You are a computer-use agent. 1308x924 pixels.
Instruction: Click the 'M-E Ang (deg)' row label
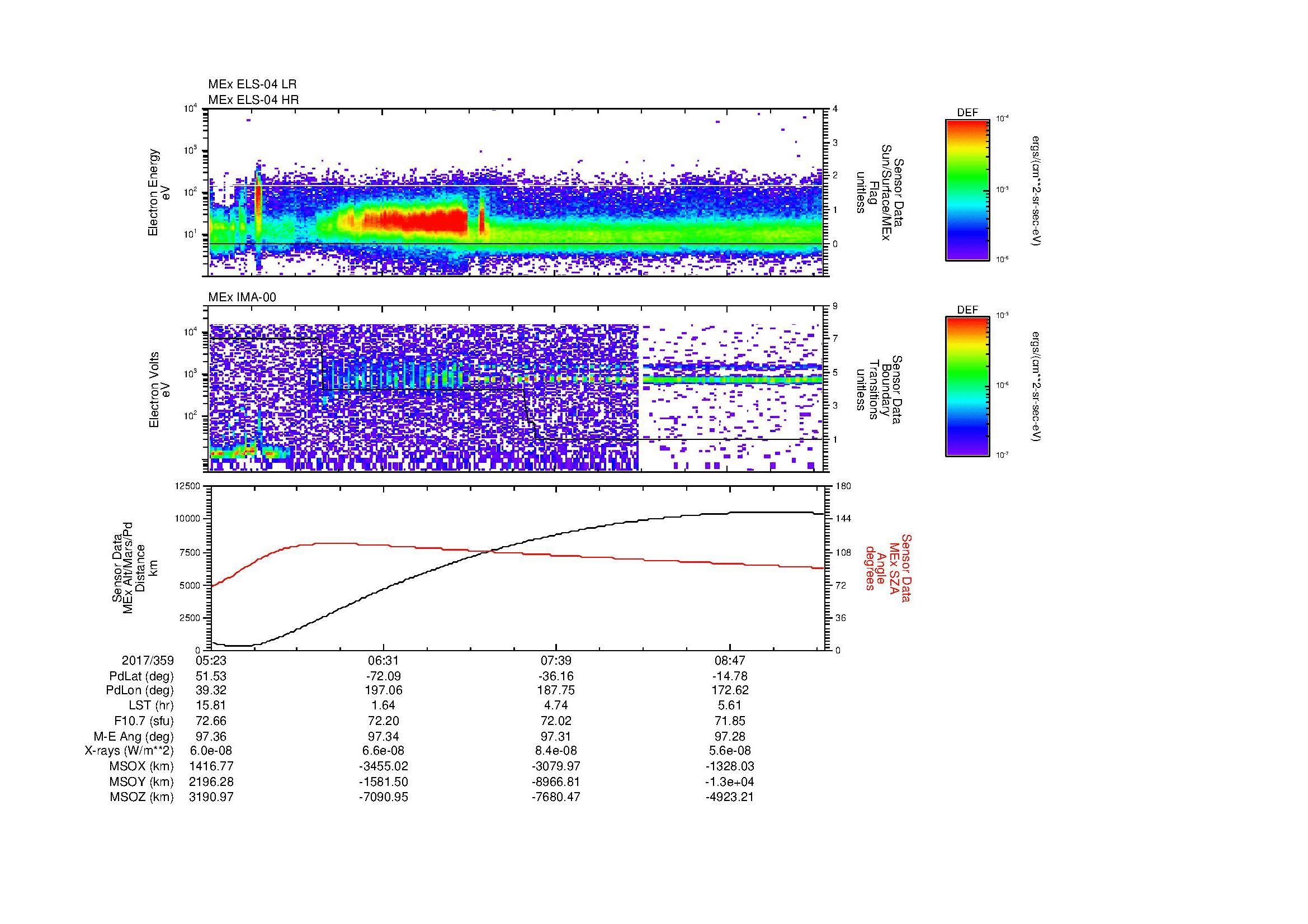pos(133,736)
